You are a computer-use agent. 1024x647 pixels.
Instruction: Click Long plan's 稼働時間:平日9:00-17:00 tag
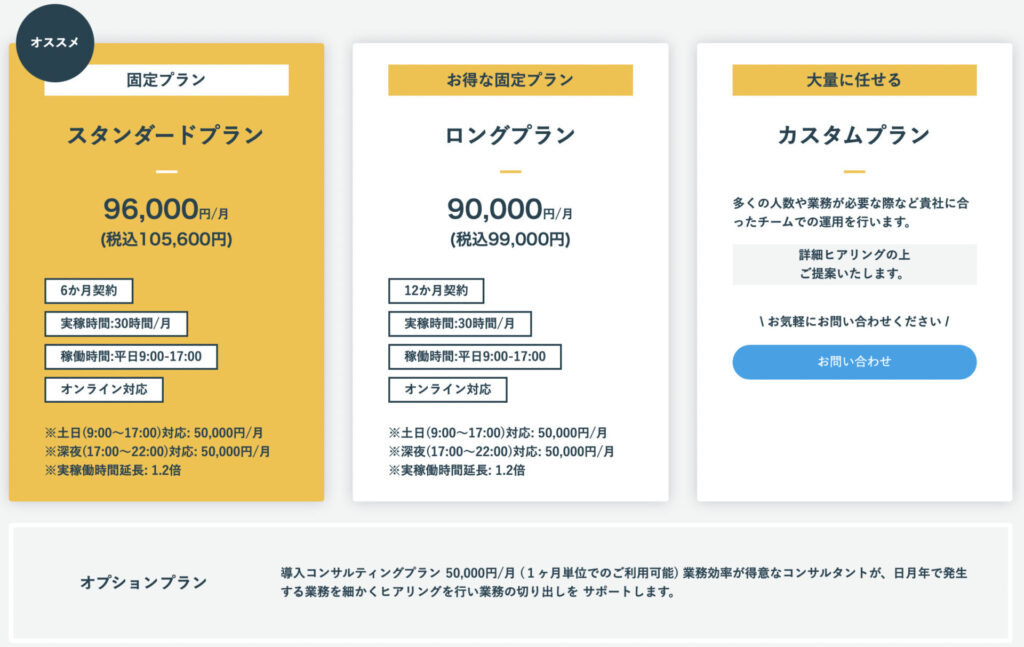[475, 356]
